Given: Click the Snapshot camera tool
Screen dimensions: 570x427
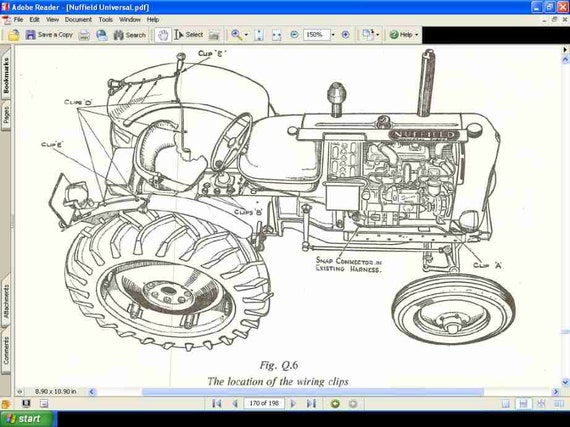Looking at the screenshot, I should pyautogui.click(x=214, y=35).
